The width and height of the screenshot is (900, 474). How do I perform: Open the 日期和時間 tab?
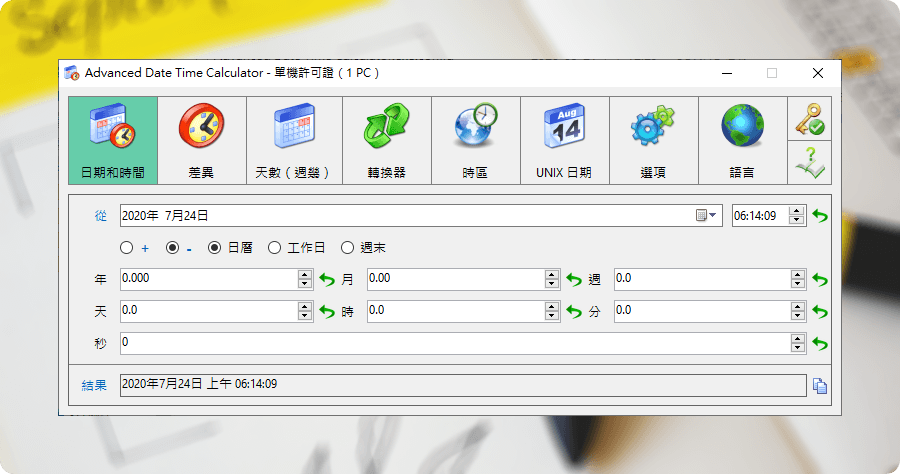pyautogui.click(x=113, y=141)
